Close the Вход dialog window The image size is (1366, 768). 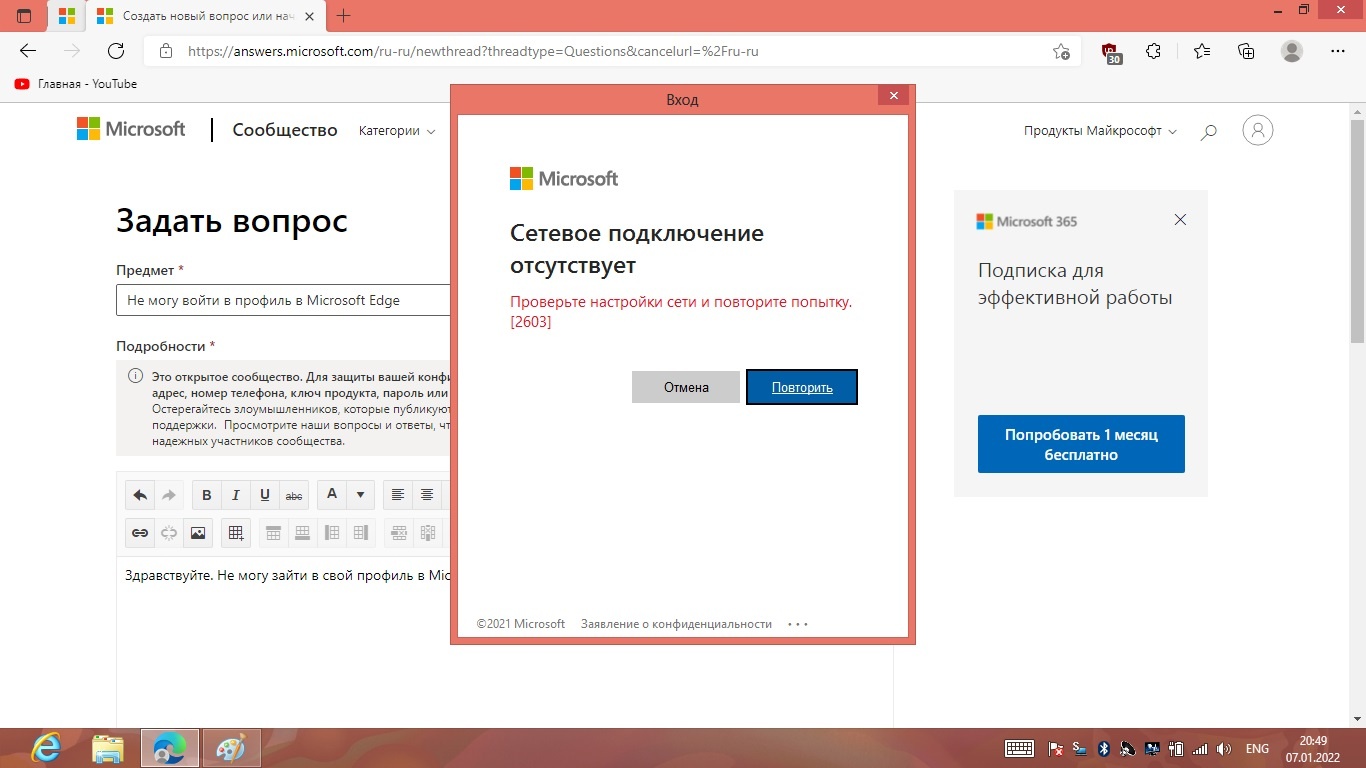pos(893,96)
